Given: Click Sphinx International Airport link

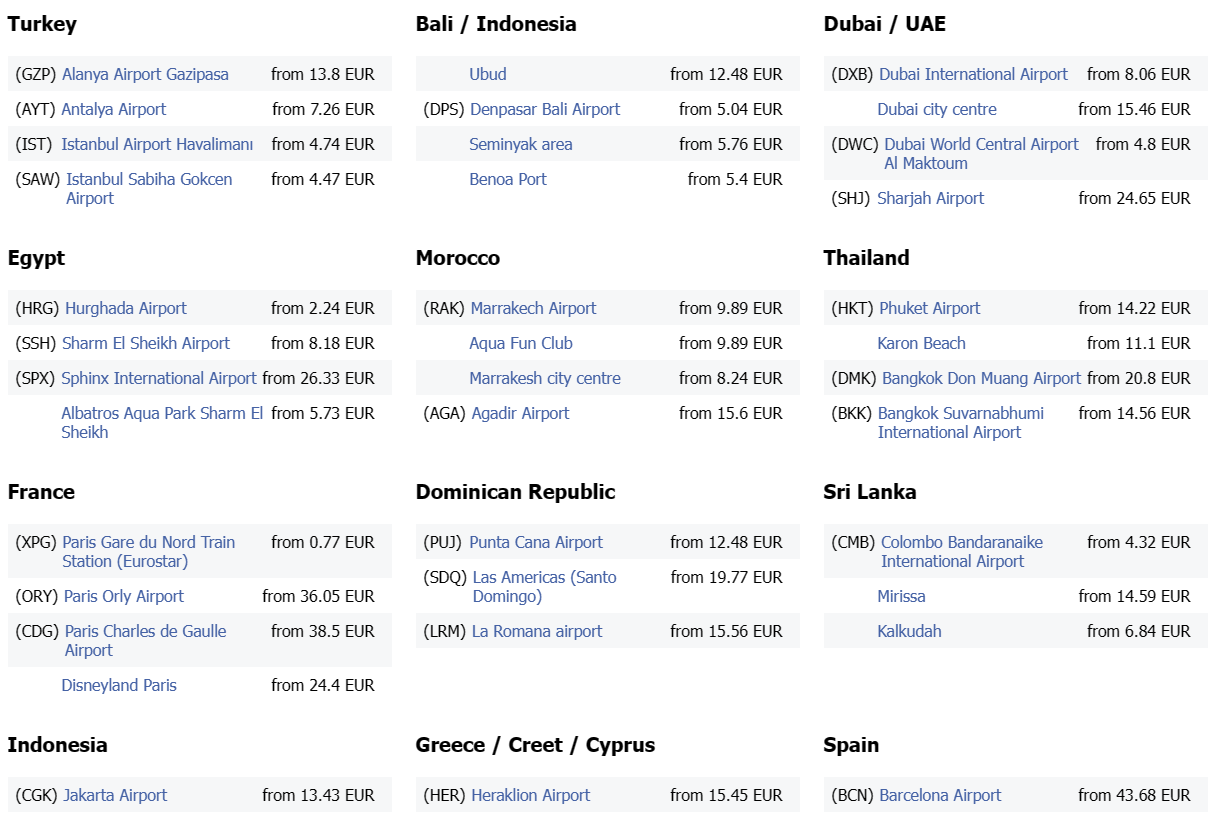Looking at the screenshot, I should pyautogui.click(x=159, y=378).
